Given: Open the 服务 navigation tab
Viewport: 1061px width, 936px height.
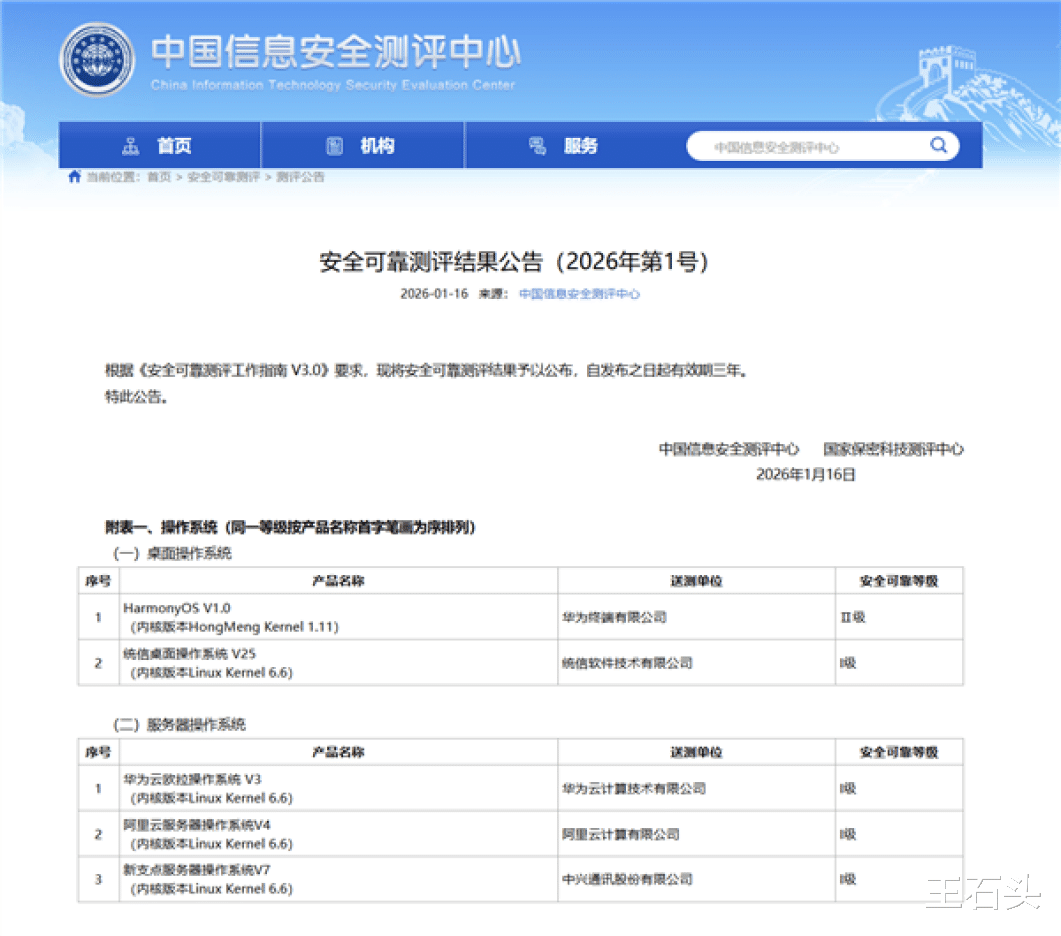Looking at the screenshot, I should 566,145.
